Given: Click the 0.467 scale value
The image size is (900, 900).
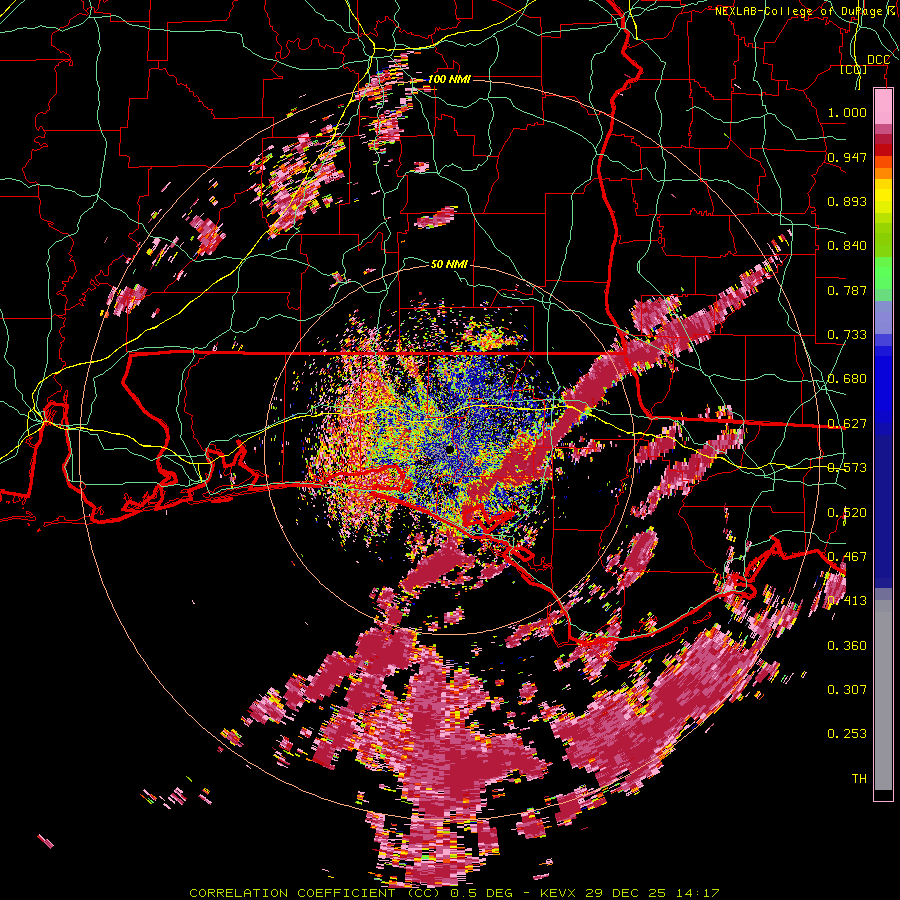Looking at the screenshot, I should point(847,557).
